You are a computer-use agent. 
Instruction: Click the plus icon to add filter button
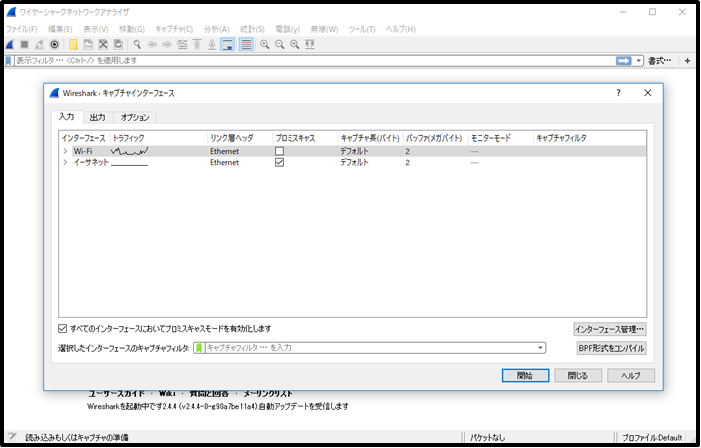687,61
